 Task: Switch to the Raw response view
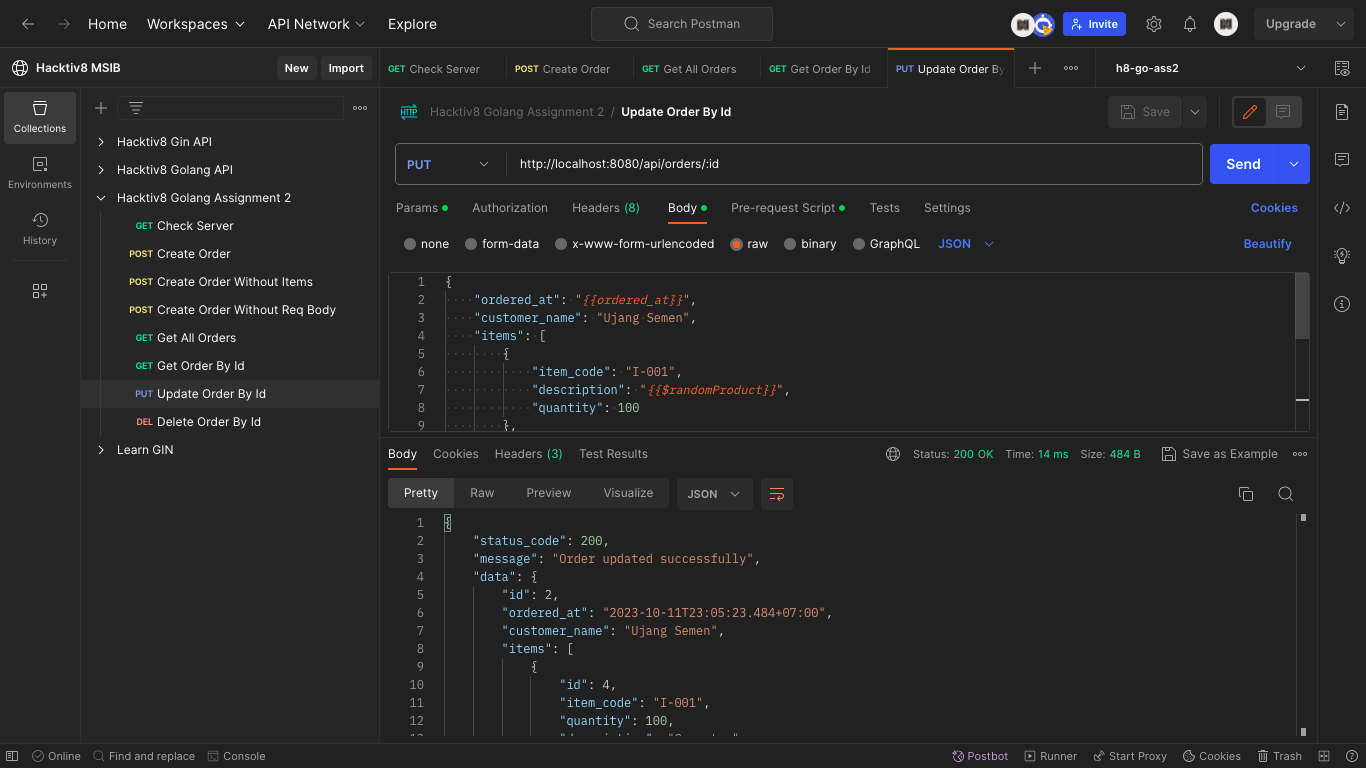(482, 493)
